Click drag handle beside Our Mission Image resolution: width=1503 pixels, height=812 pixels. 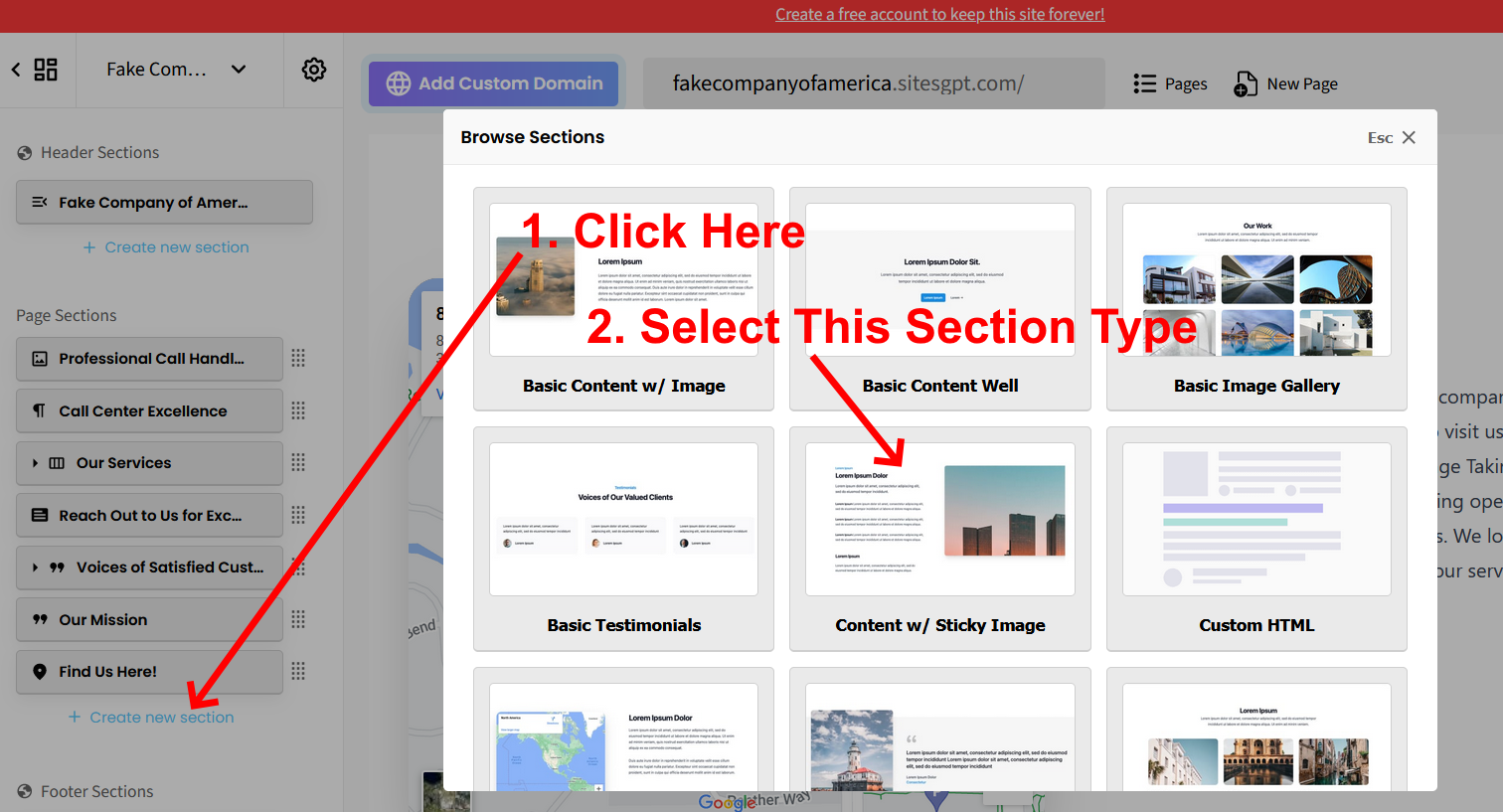pos(298,620)
